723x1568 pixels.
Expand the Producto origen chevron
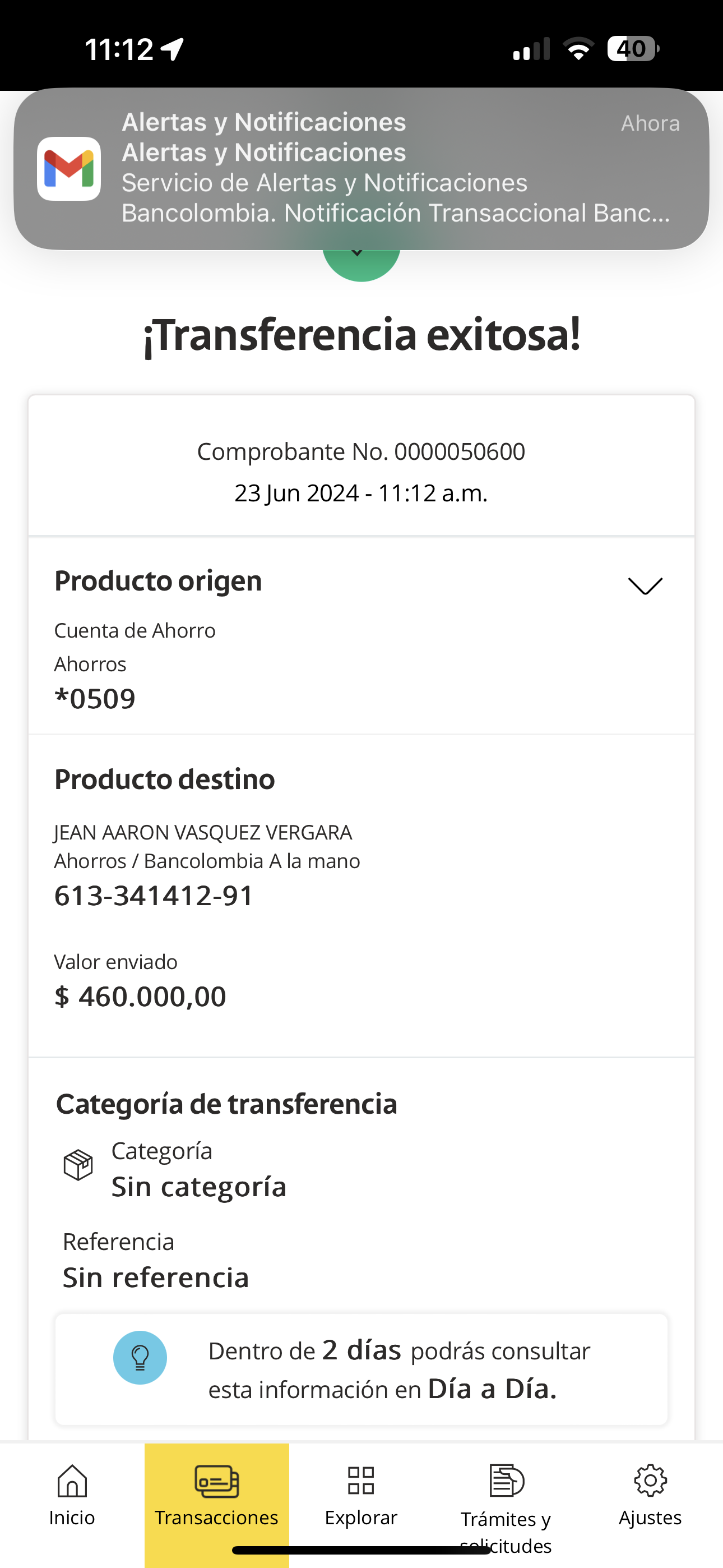(x=645, y=585)
